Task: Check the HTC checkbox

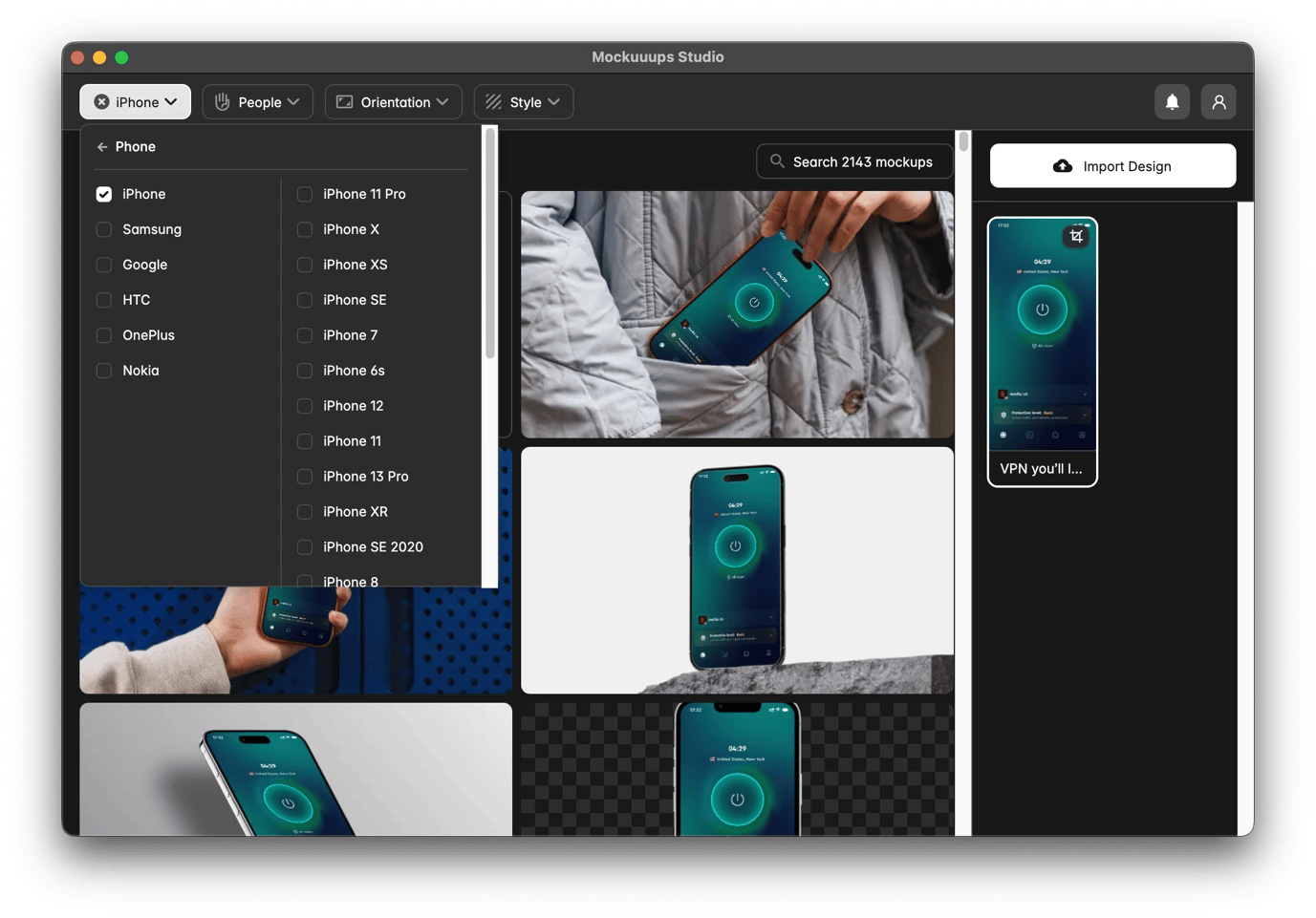Action: tap(104, 300)
